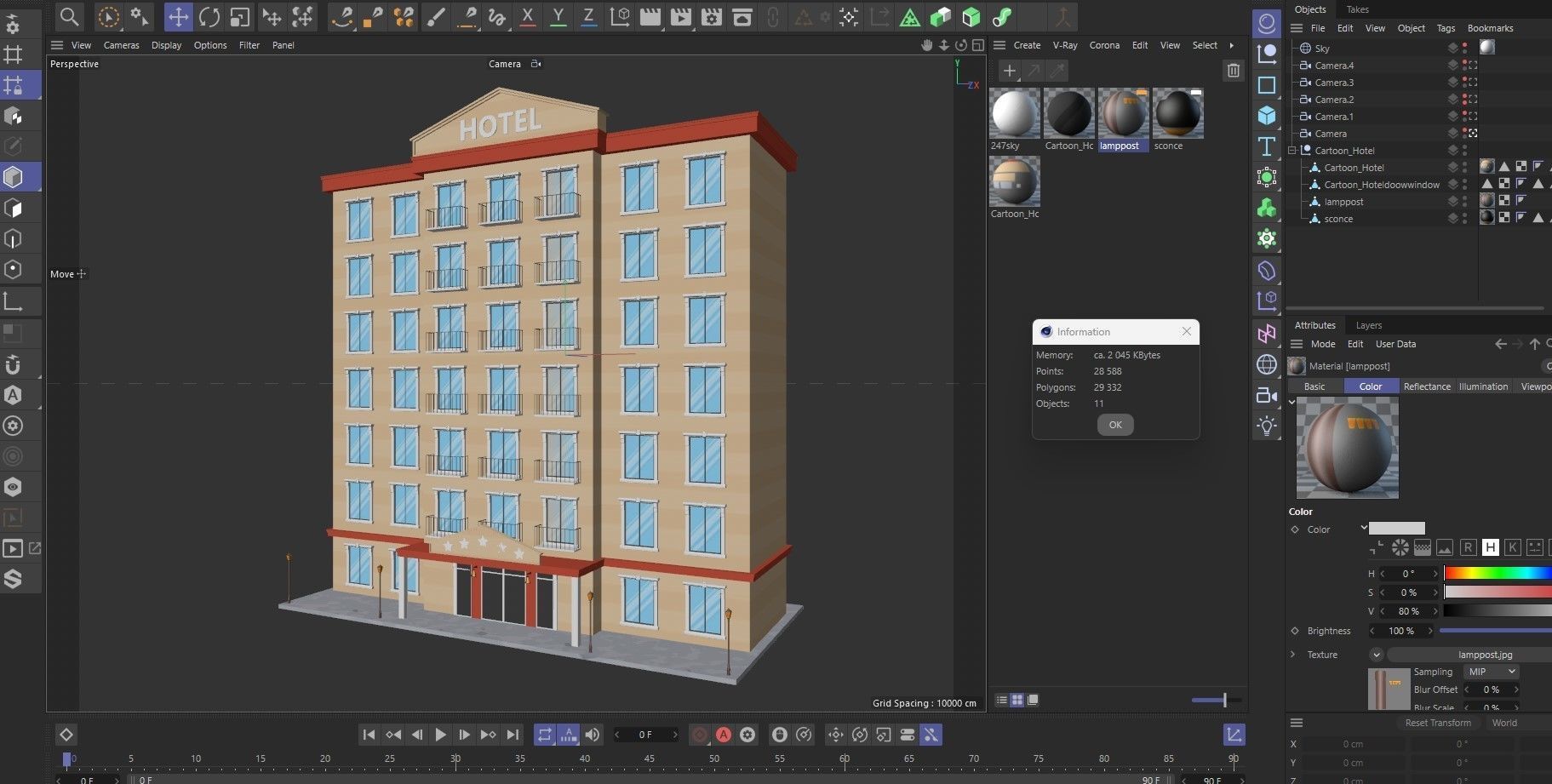
Task: Enable the Model mode cube icon
Action: (x=13, y=176)
